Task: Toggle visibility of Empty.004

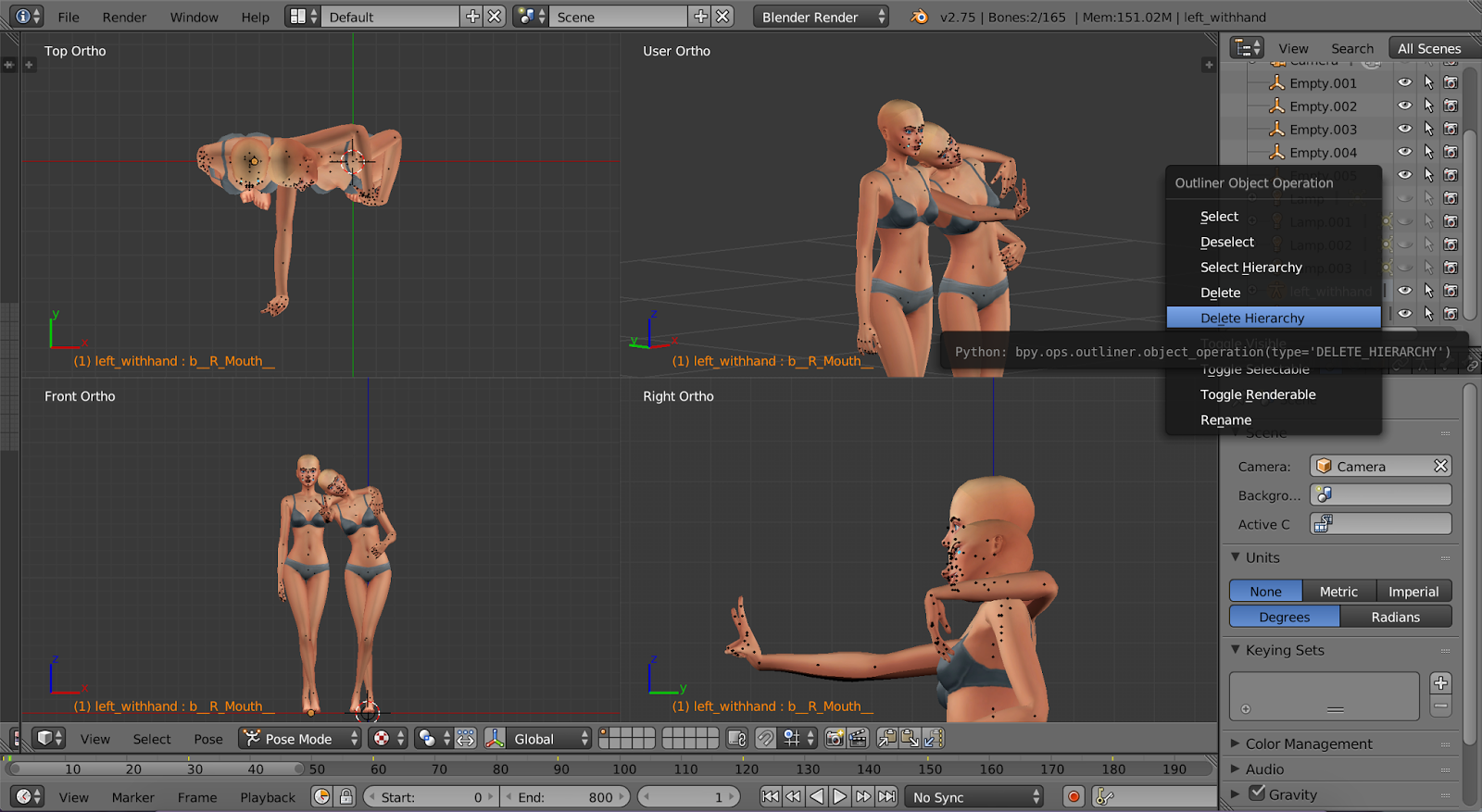Action: tap(1405, 152)
